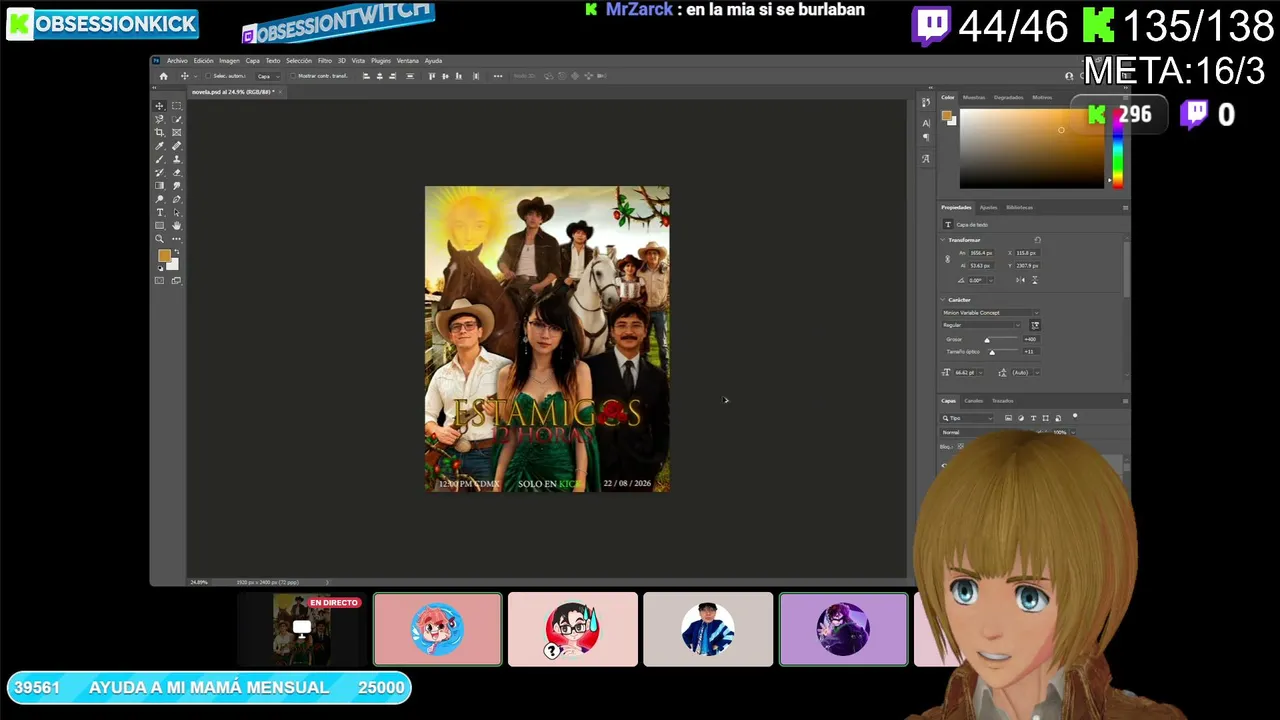
Task: Switch to the Ajustes tab
Action: click(x=988, y=207)
